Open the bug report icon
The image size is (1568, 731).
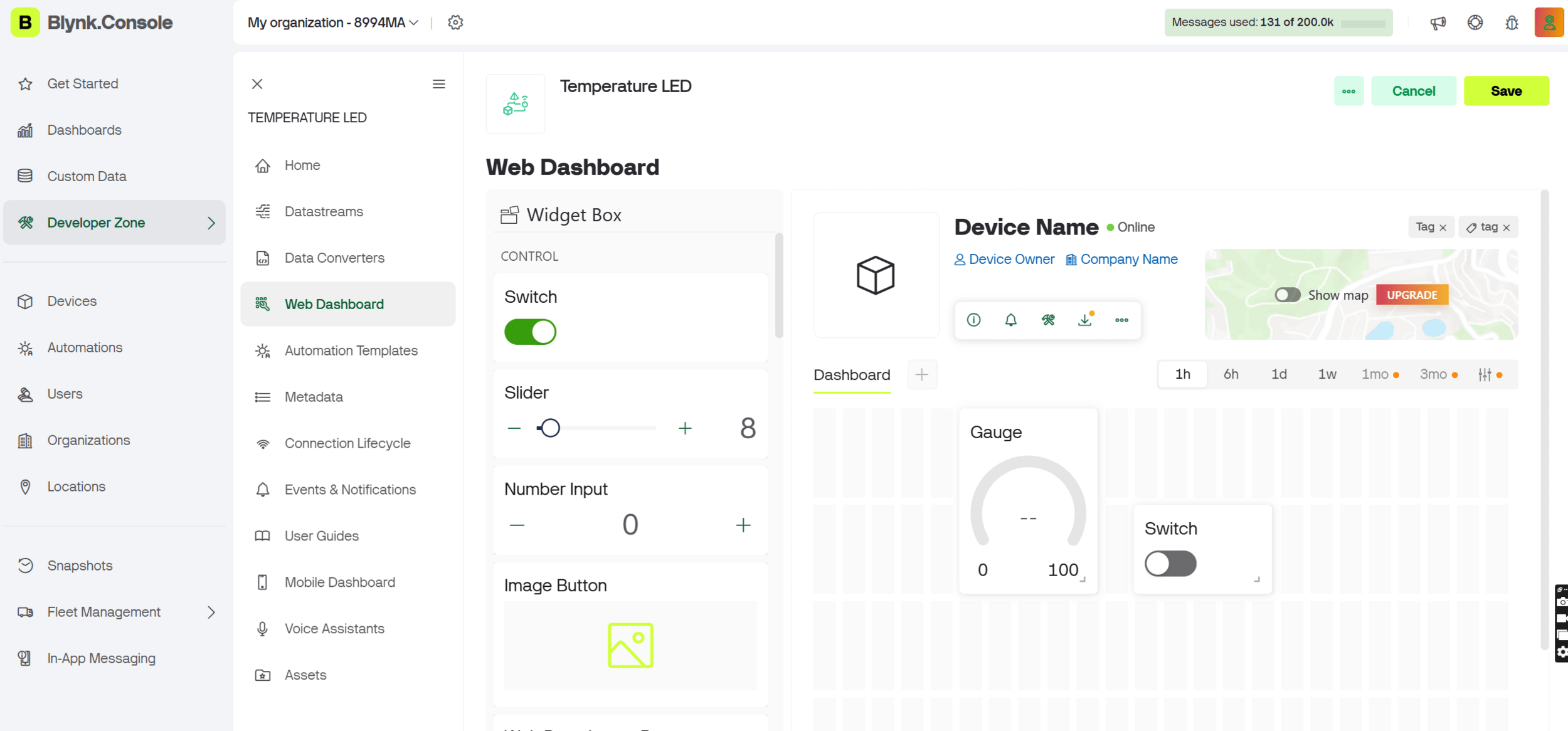pyautogui.click(x=1512, y=23)
